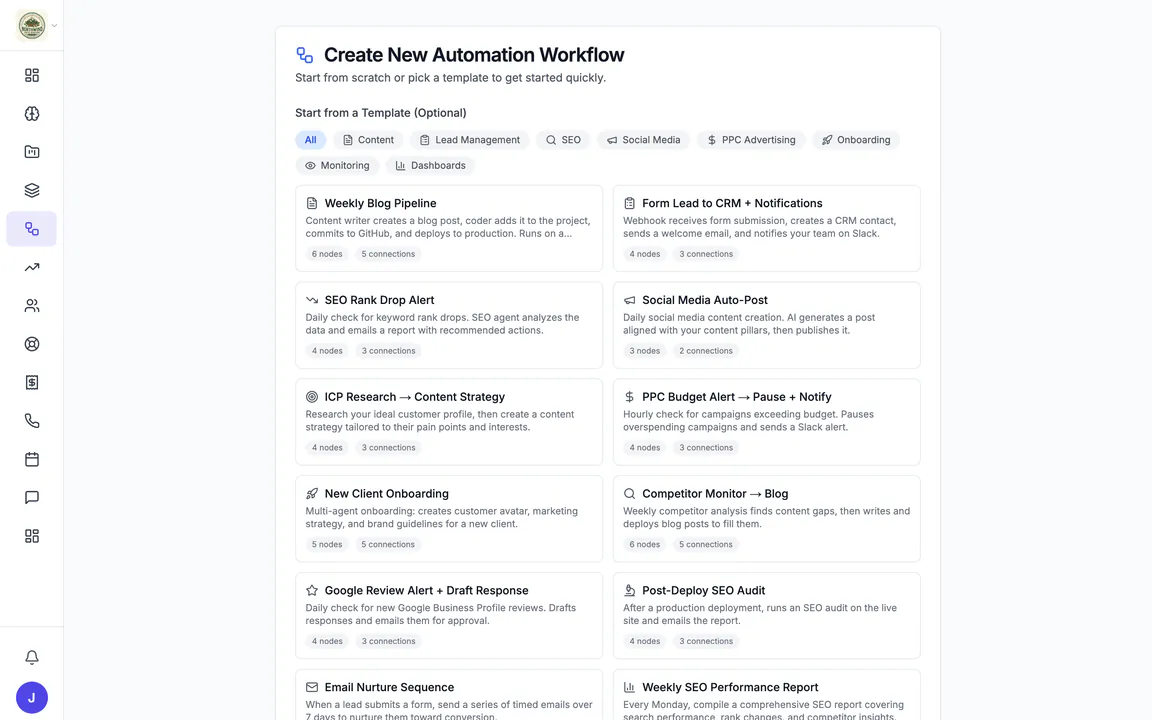
Task: Click the trending-down icon on SEO Rank Drop Alert
Action: 312,300
